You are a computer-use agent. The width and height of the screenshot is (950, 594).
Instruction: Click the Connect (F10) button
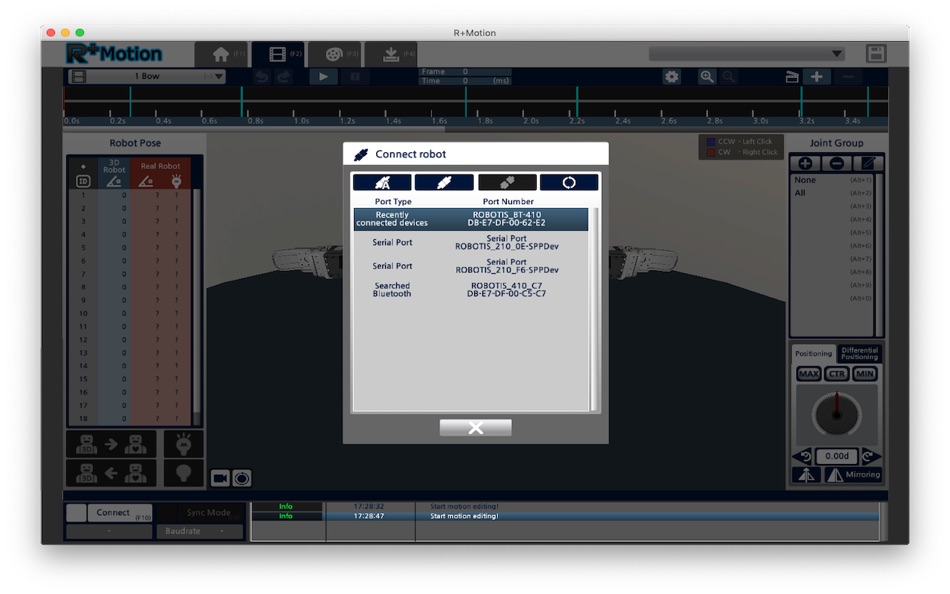point(120,513)
